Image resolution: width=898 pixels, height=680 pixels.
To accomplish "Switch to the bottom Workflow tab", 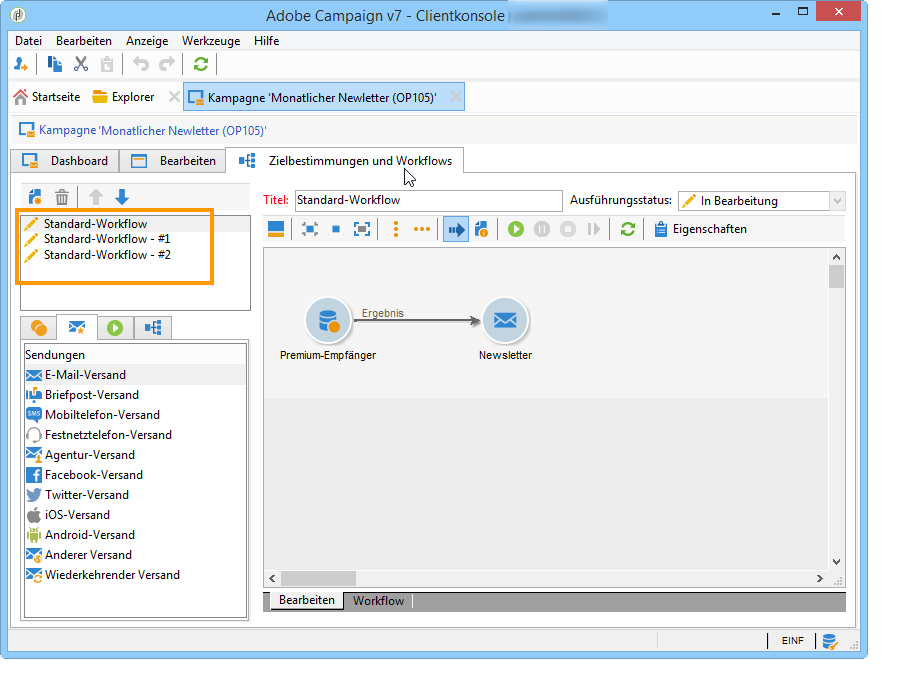I will pyautogui.click(x=378, y=600).
